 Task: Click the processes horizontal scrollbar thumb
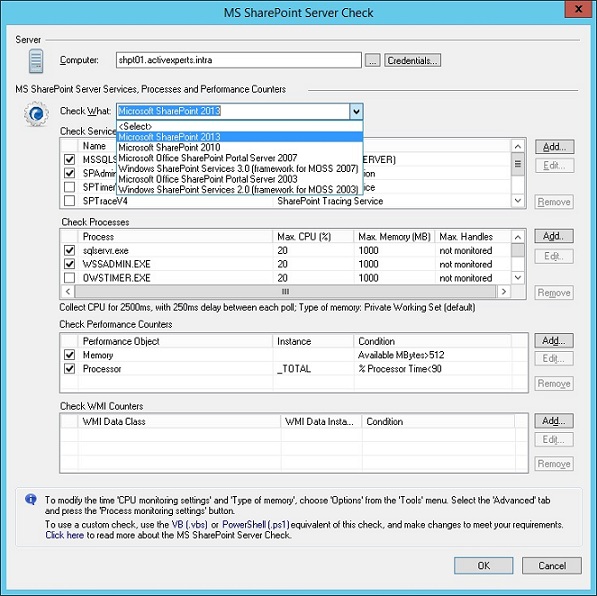click(285, 291)
